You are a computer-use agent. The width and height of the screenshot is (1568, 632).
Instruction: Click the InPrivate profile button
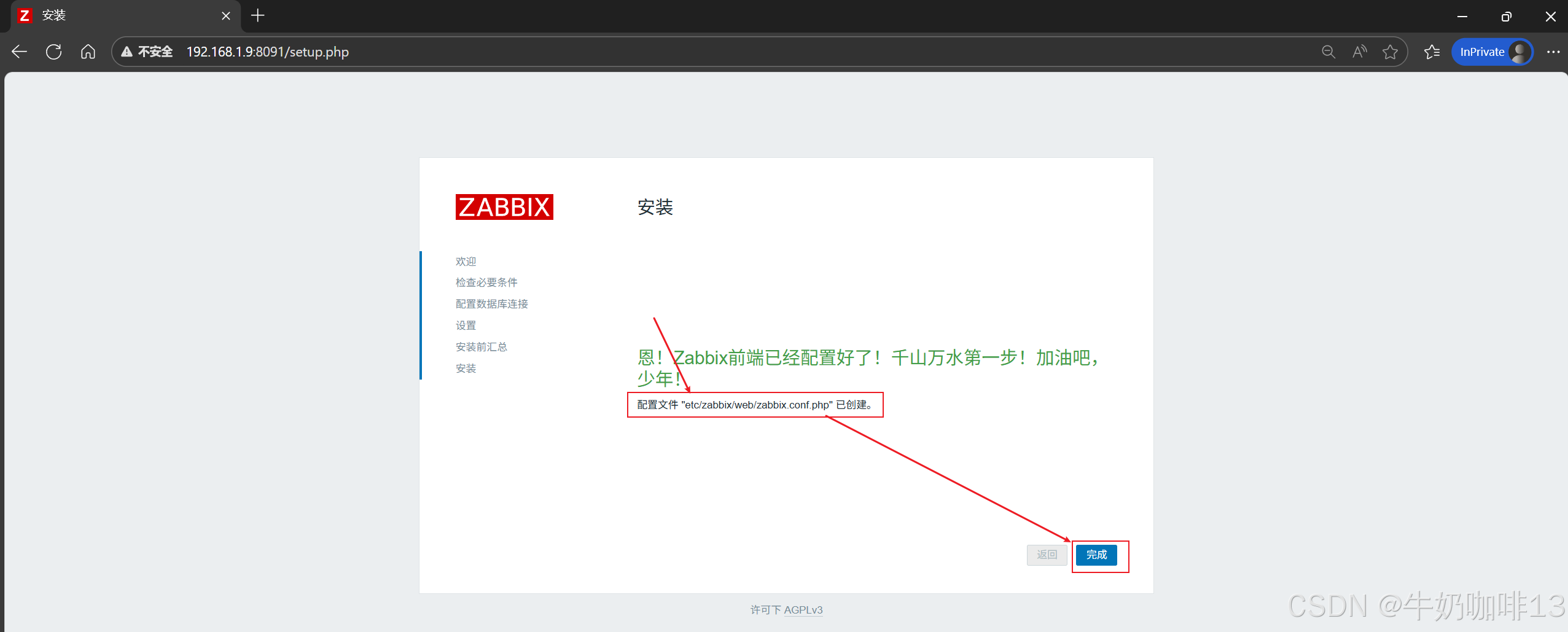[1492, 52]
